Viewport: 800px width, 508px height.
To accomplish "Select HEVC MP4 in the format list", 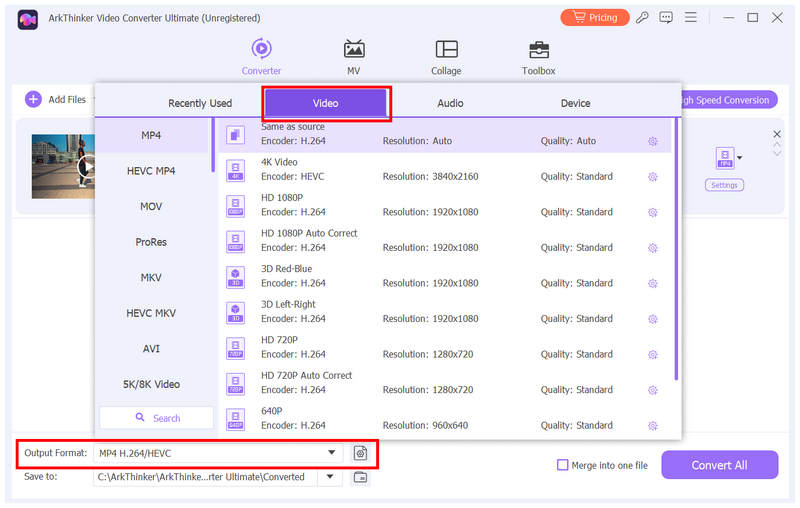I will pyautogui.click(x=152, y=171).
